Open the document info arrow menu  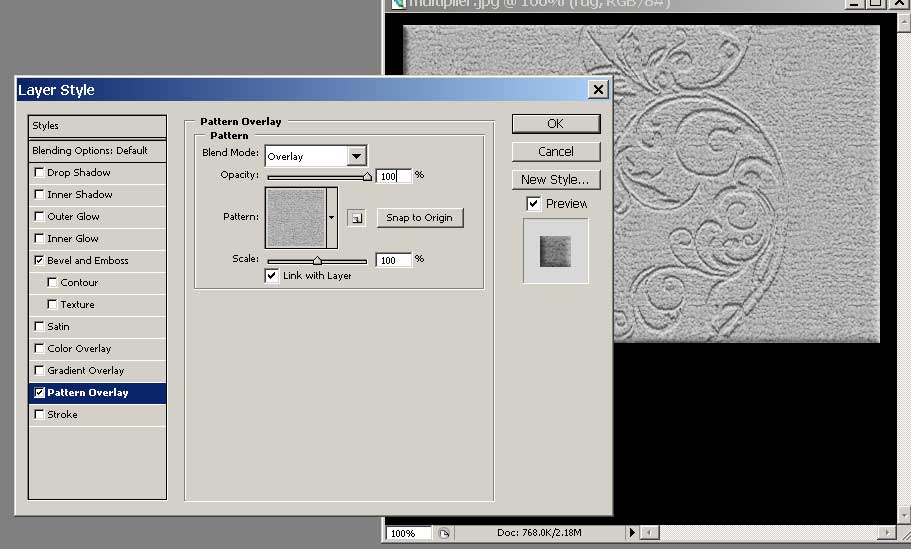[x=631, y=533]
